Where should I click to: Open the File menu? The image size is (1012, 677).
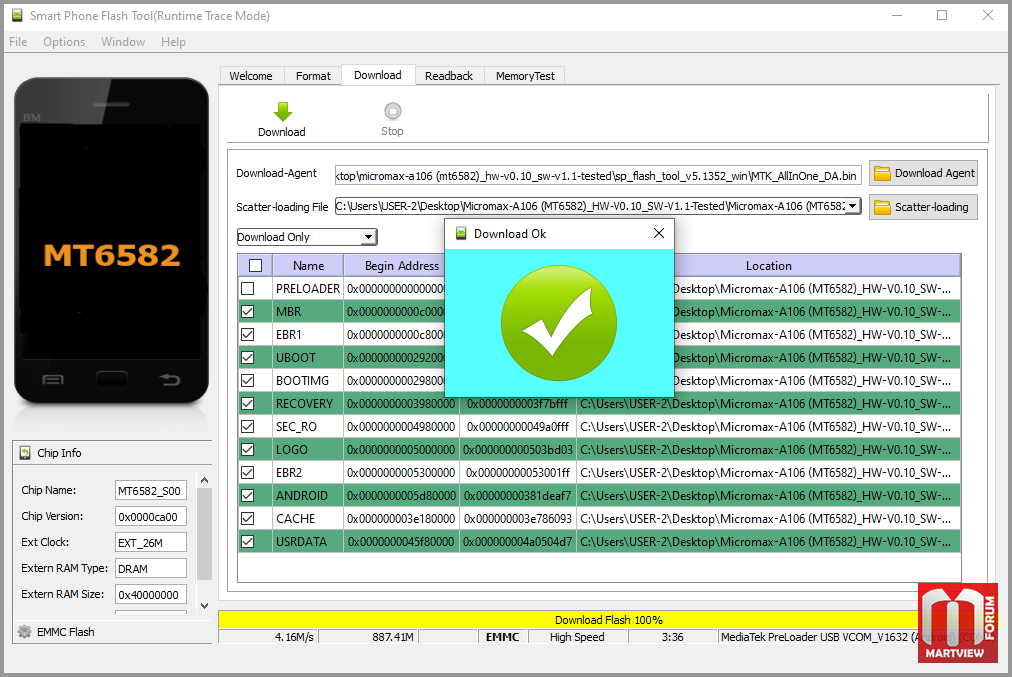point(18,42)
